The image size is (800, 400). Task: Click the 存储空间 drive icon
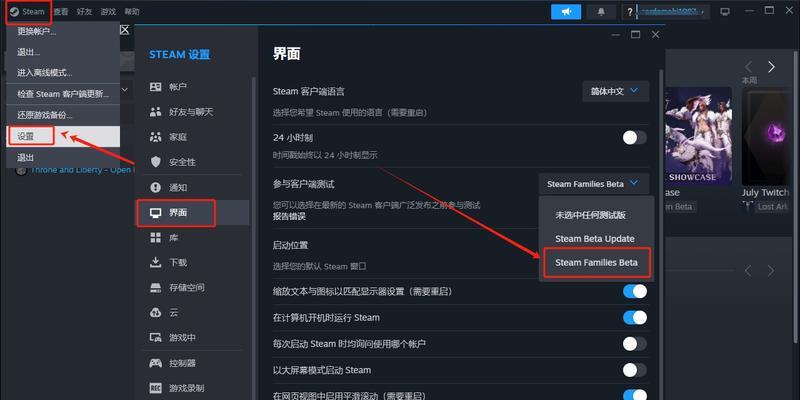[x=155, y=288]
